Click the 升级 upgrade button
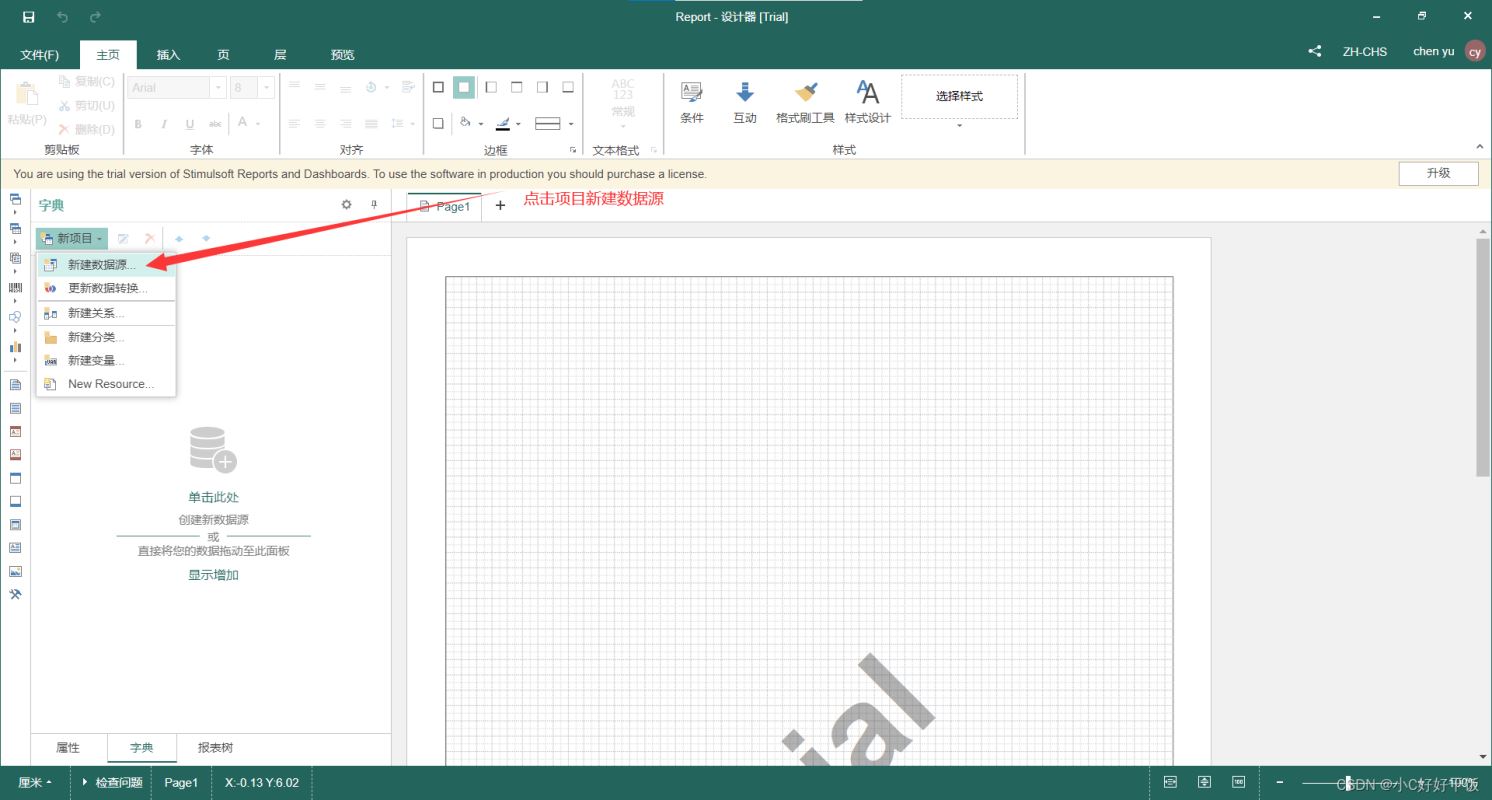 (x=1438, y=173)
